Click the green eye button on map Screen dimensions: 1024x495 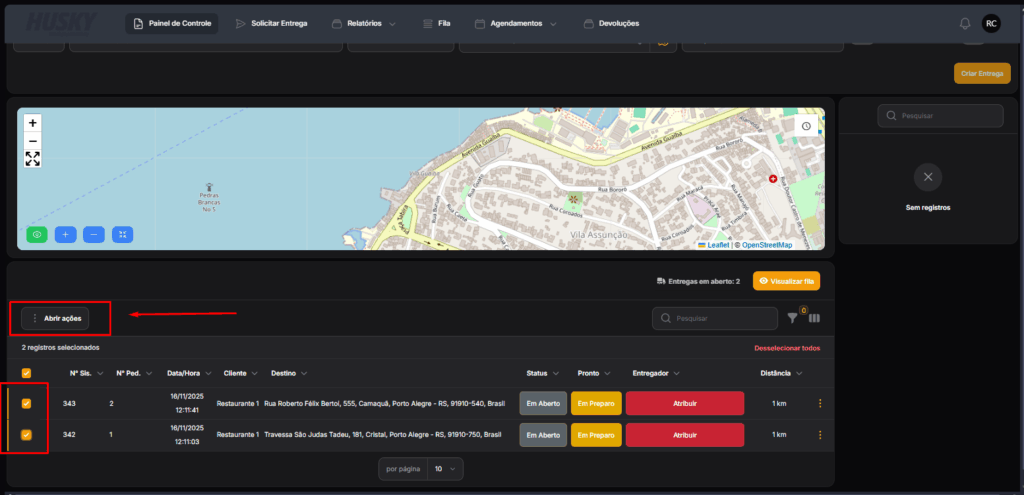(37, 234)
